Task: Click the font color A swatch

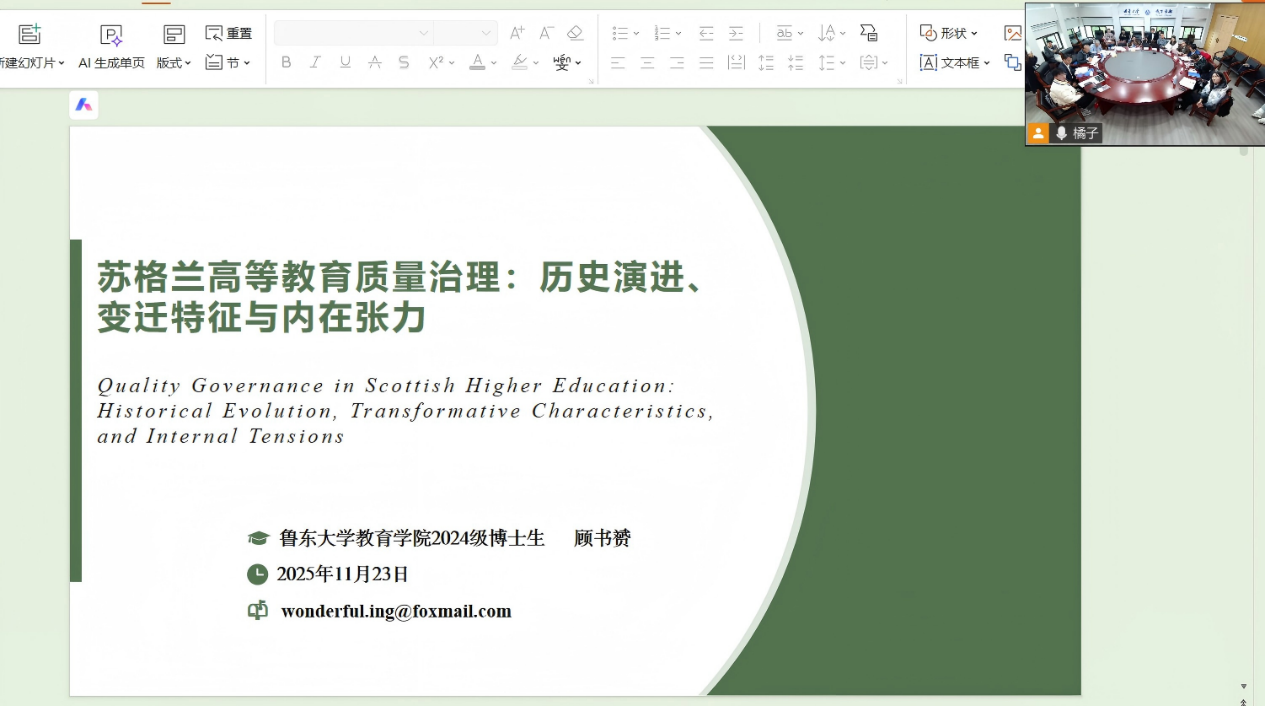Action: pos(478,62)
